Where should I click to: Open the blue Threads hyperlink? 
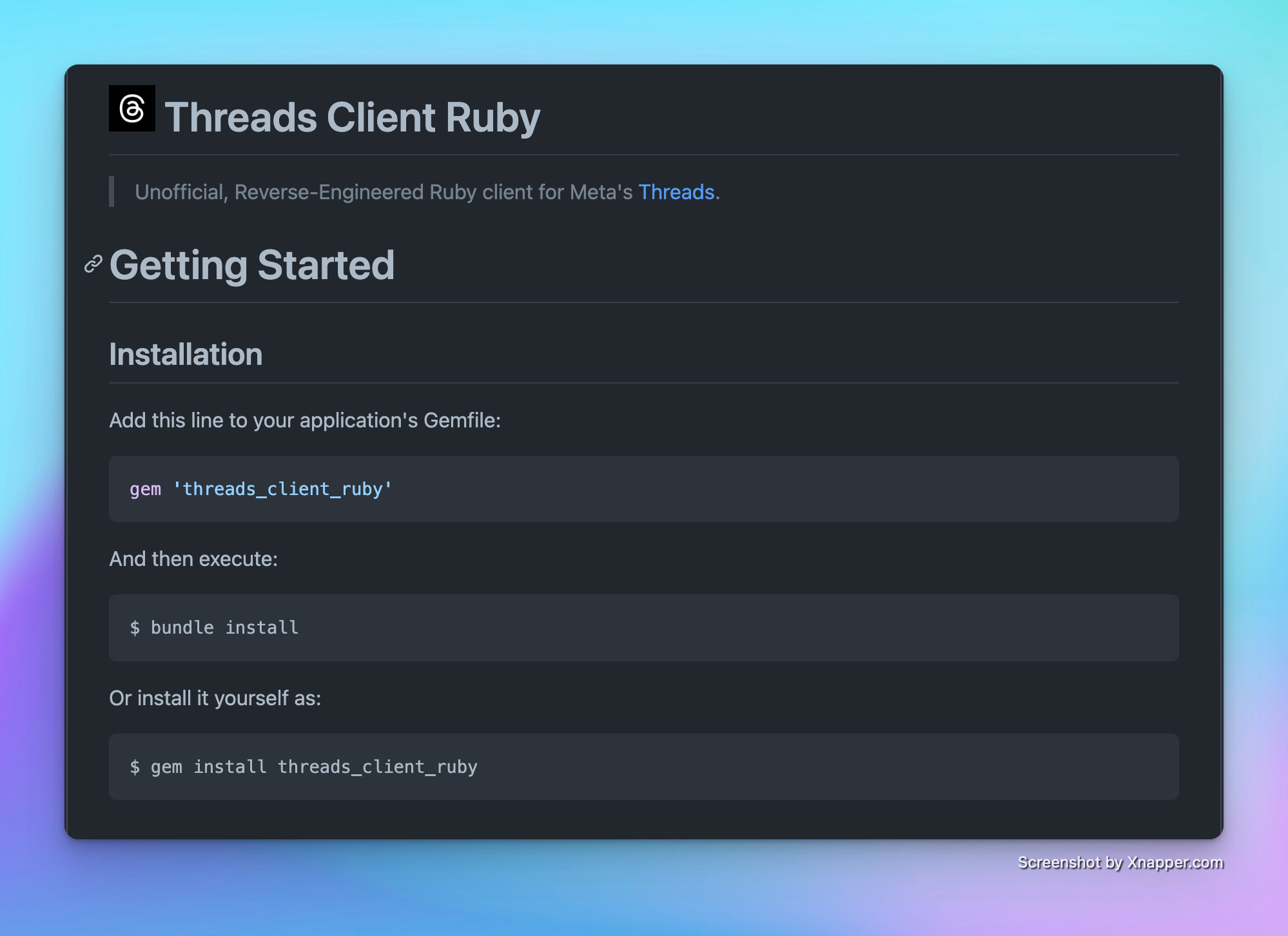coord(676,192)
